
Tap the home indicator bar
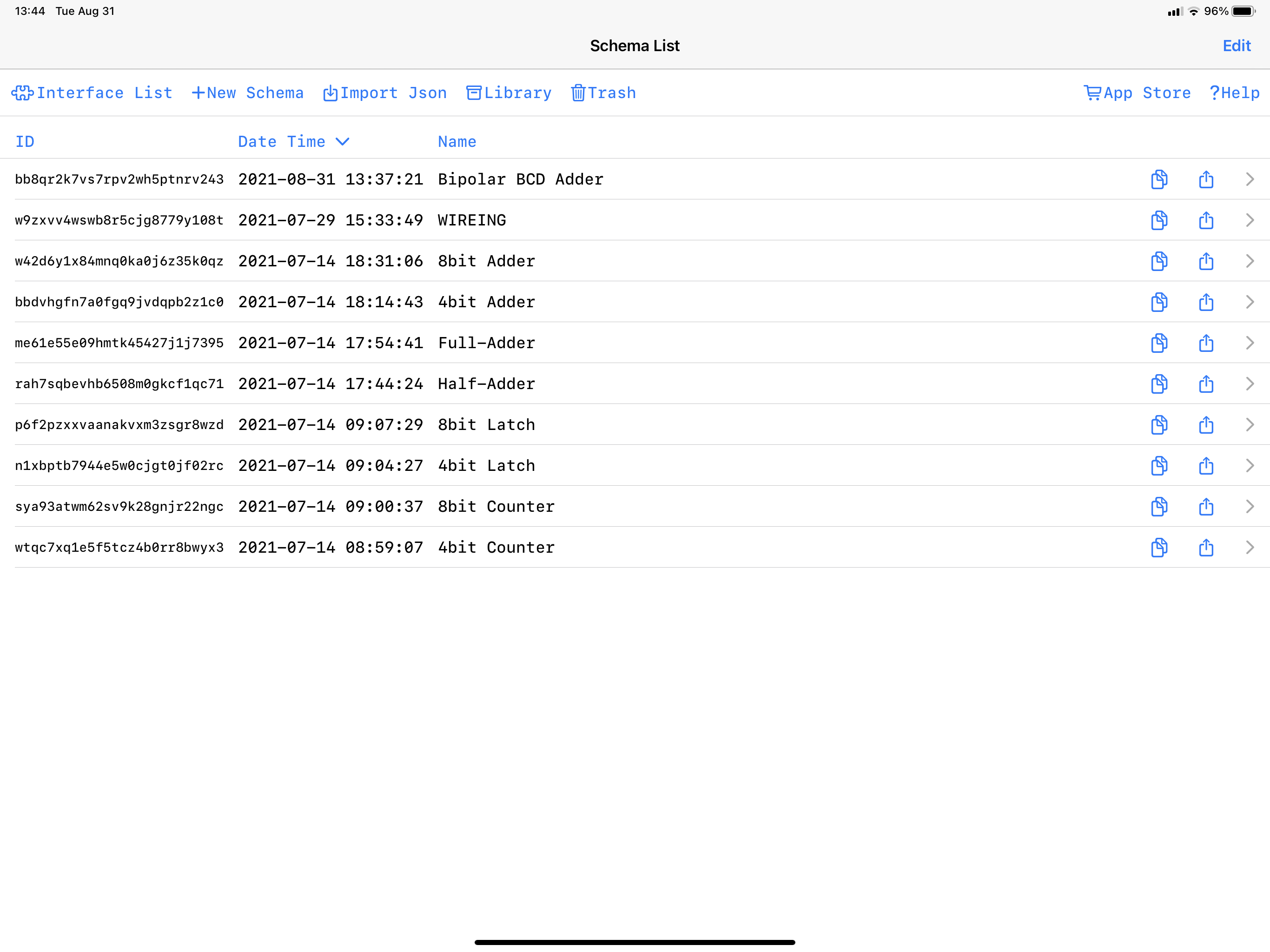coord(635,942)
